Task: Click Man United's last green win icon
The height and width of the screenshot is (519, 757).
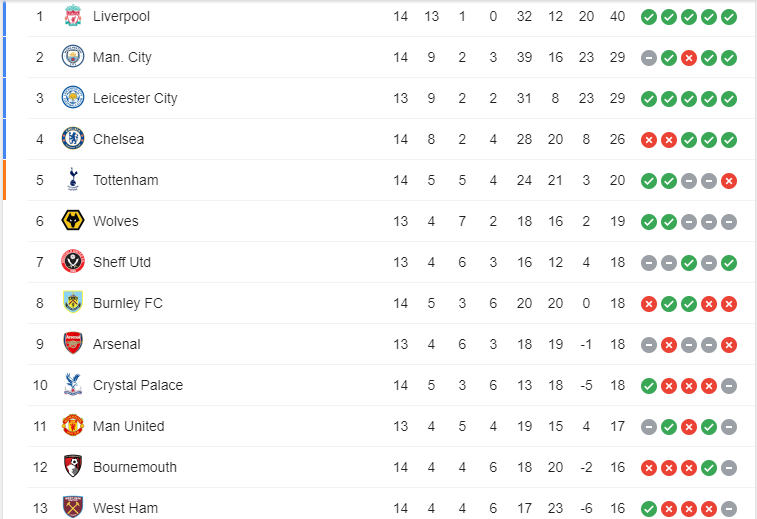Action: point(709,427)
